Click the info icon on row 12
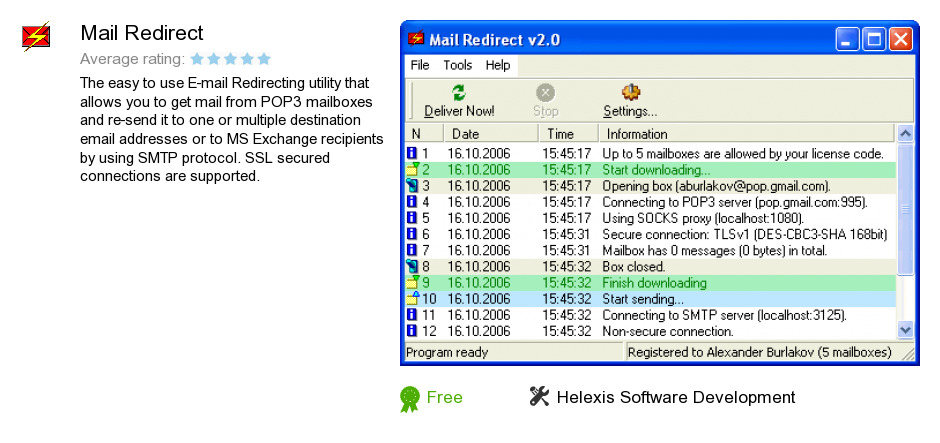Viewport: 940px width, 443px height. point(412,331)
